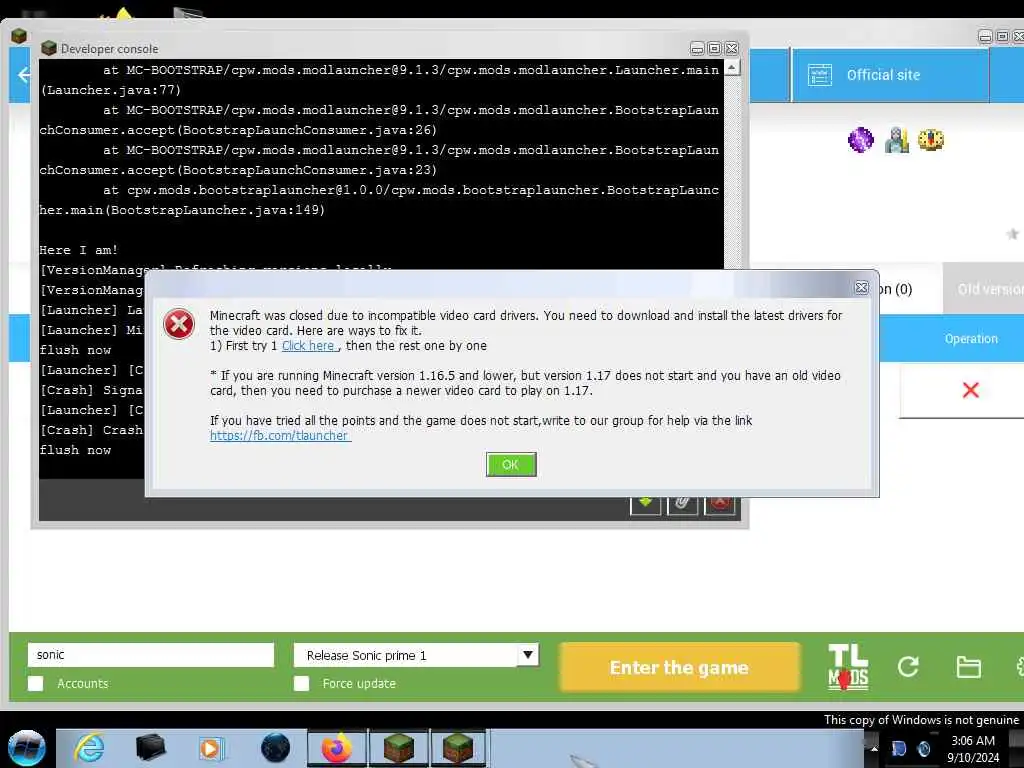1024x768 pixels.
Task: Maximize the Developer console window
Action: (x=714, y=48)
